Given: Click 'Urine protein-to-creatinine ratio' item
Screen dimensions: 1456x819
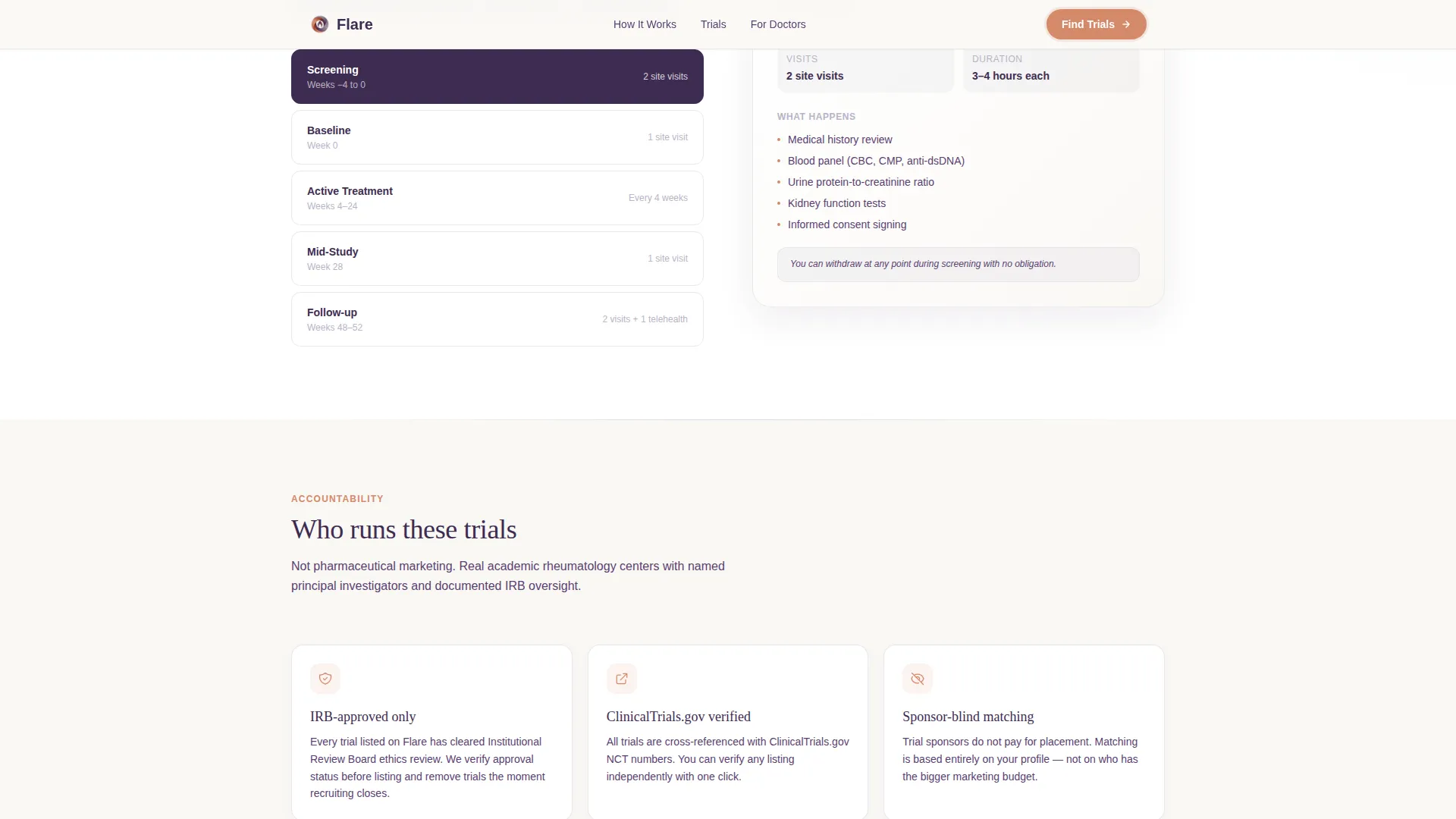Looking at the screenshot, I should (x=861, y=182).
